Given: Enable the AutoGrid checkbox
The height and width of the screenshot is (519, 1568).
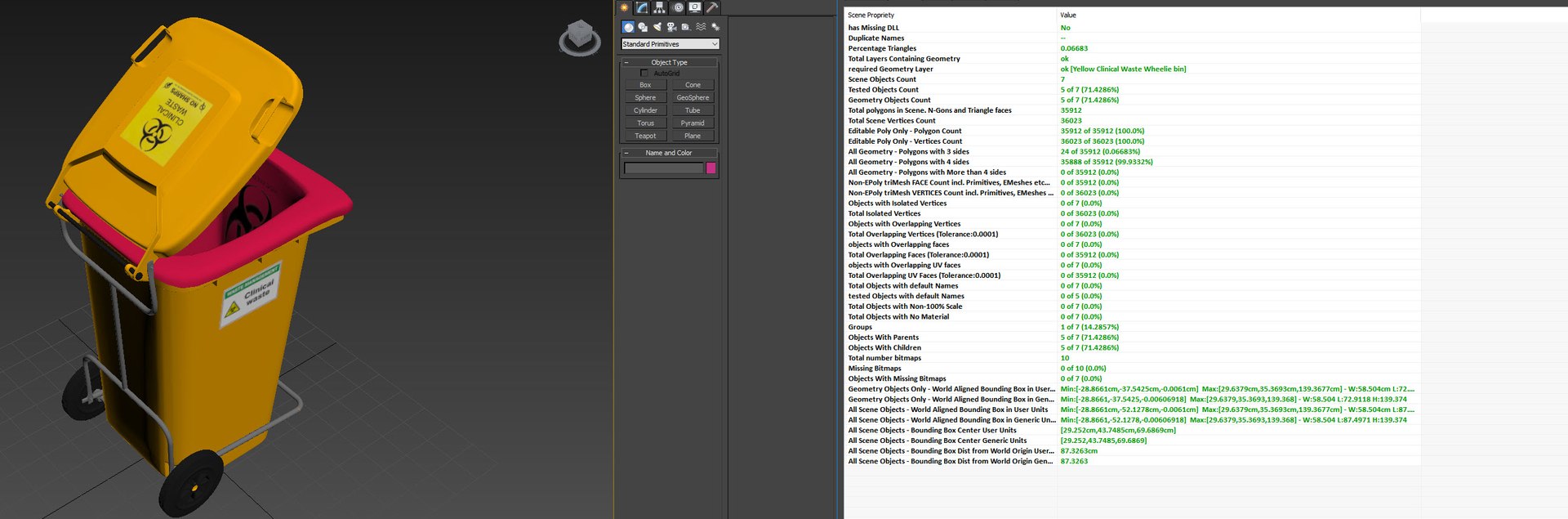Looking at the screenshot, I should point(644,74).
